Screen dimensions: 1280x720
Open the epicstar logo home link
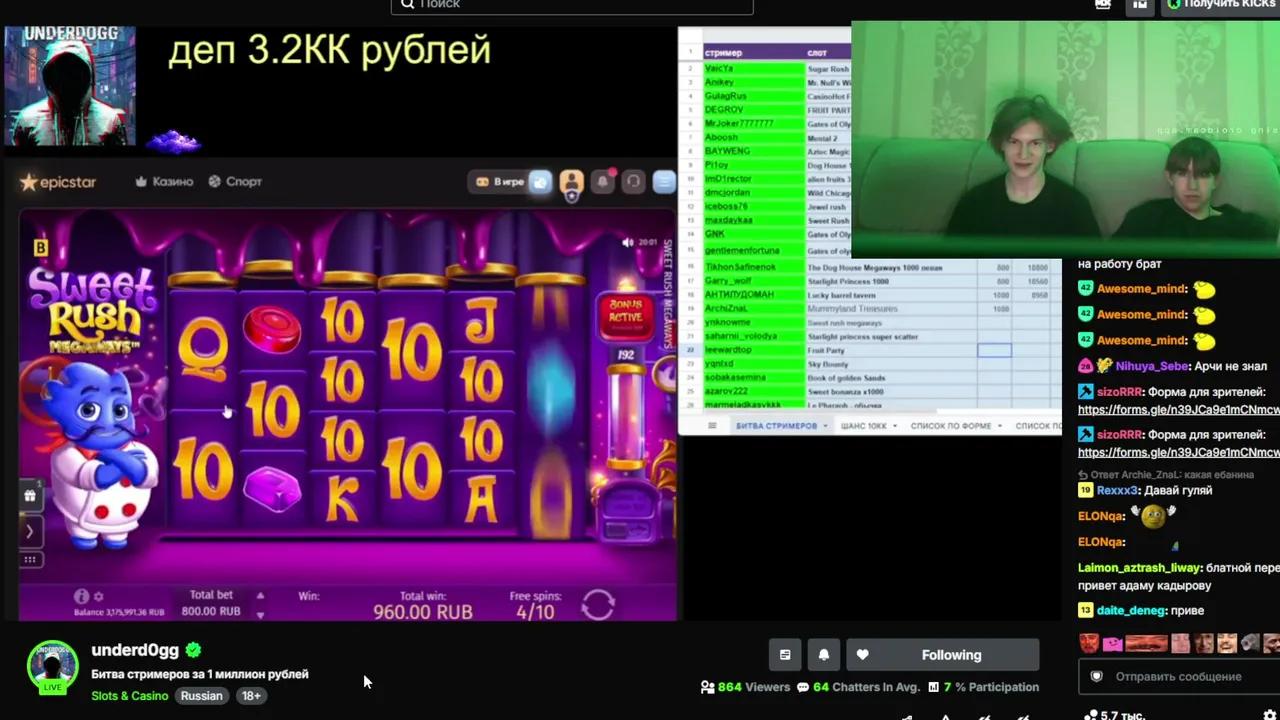click(x=58, y=182)
